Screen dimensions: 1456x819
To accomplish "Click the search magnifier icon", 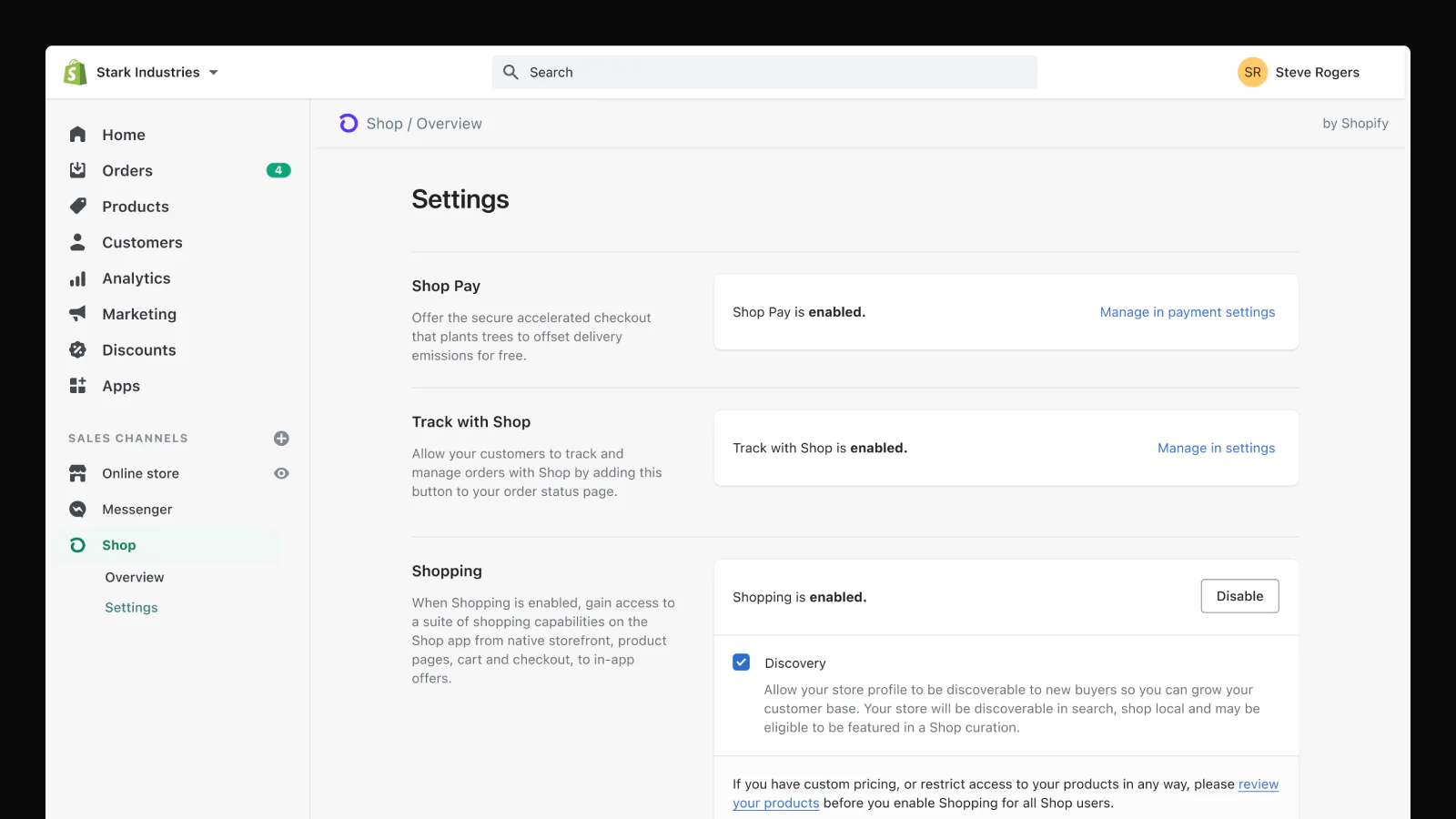I will pos(511,72).
